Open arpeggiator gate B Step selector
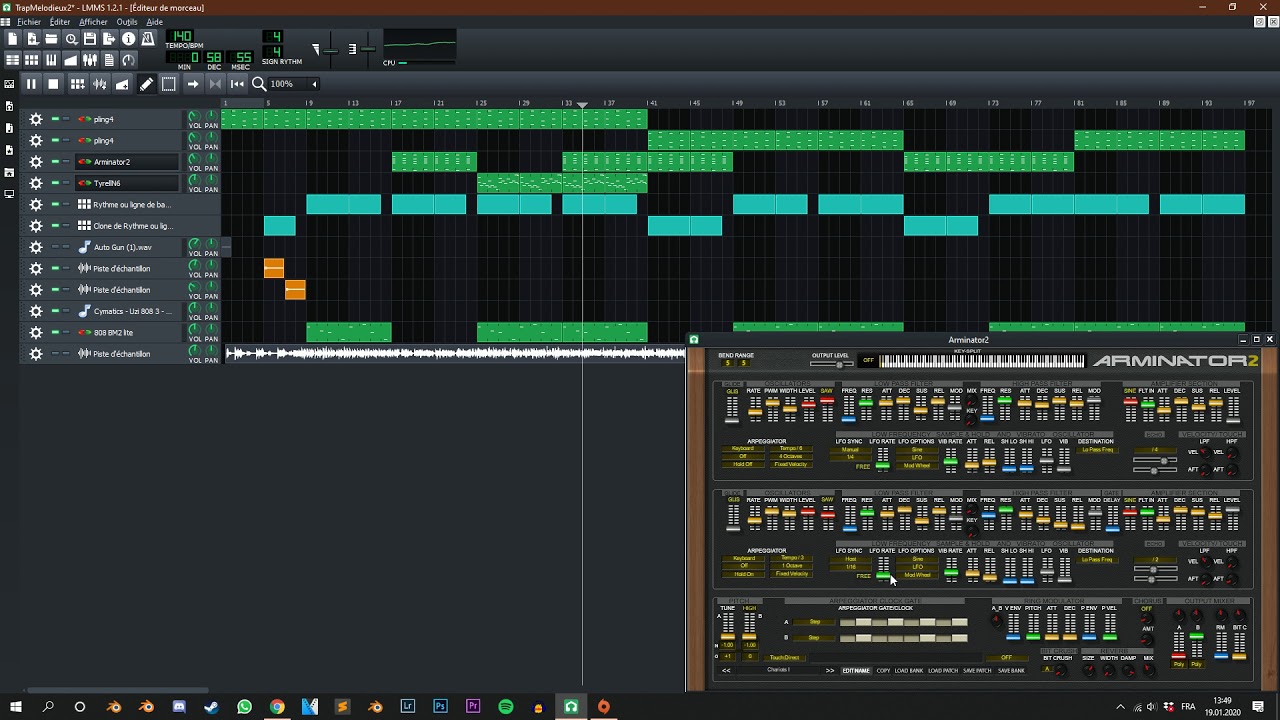This screenshot has height=720, width=1280. point(814,637)
